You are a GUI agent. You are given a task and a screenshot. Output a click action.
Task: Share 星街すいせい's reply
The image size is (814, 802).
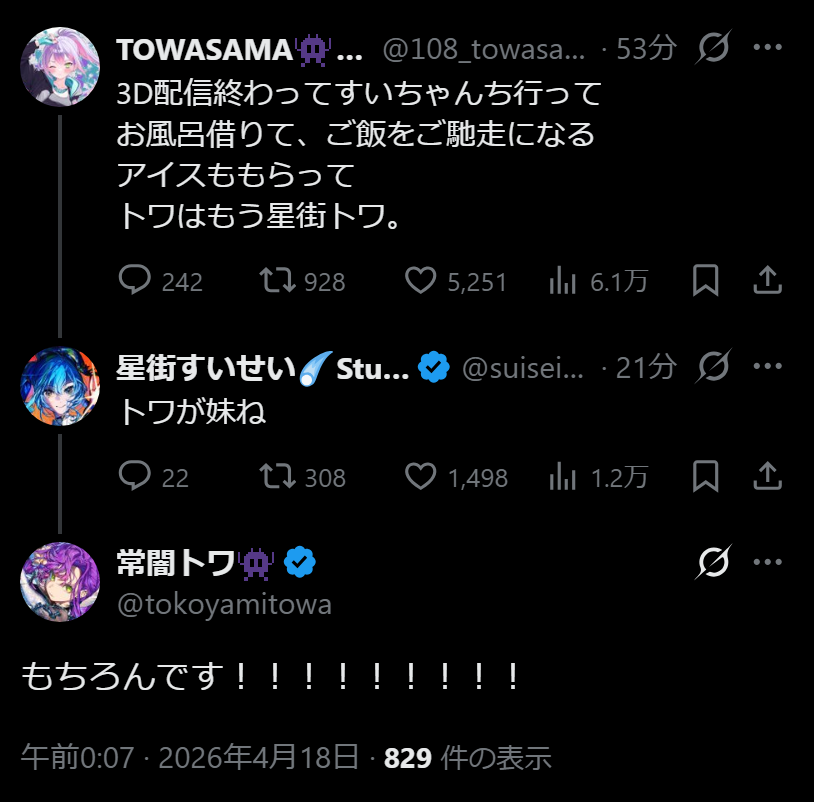766,476
